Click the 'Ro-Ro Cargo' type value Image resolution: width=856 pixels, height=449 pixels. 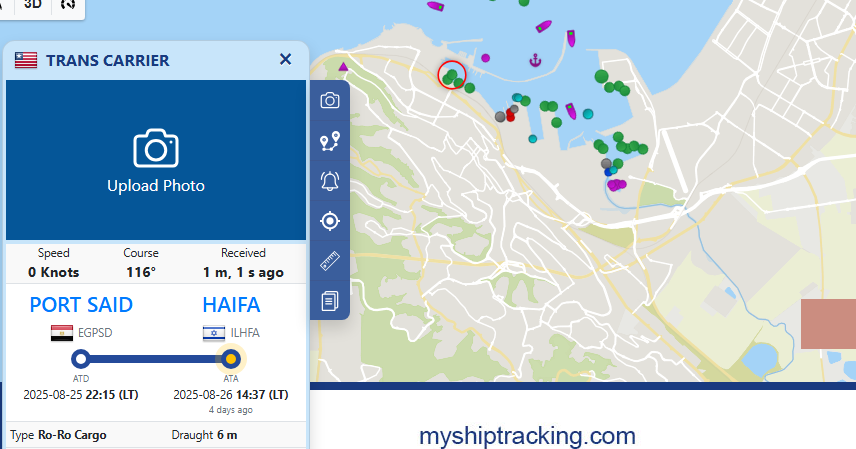click(x=72, y=435)
